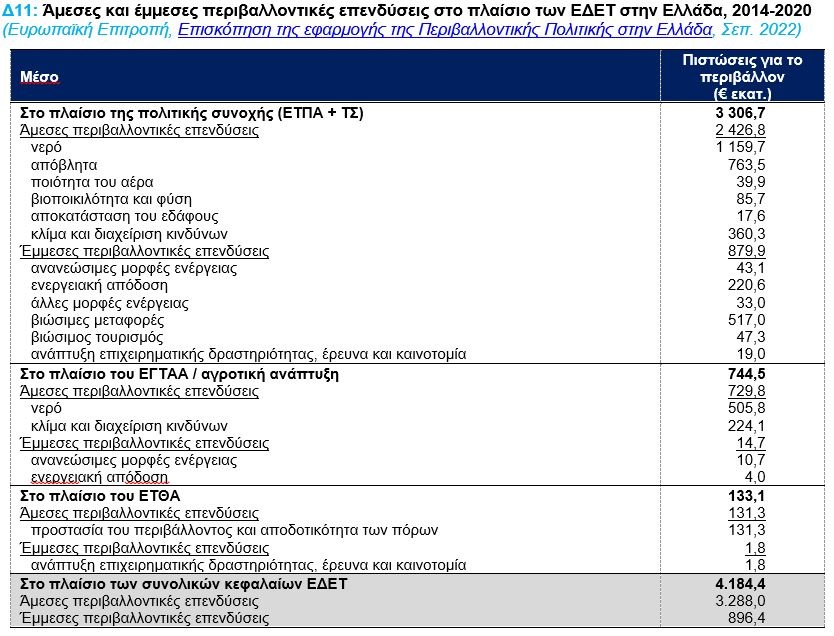Select the row 'Στο πλαίσιο του ΕΤΘΑ'
The height and width of the screenshot is (636, 834).
417,496
